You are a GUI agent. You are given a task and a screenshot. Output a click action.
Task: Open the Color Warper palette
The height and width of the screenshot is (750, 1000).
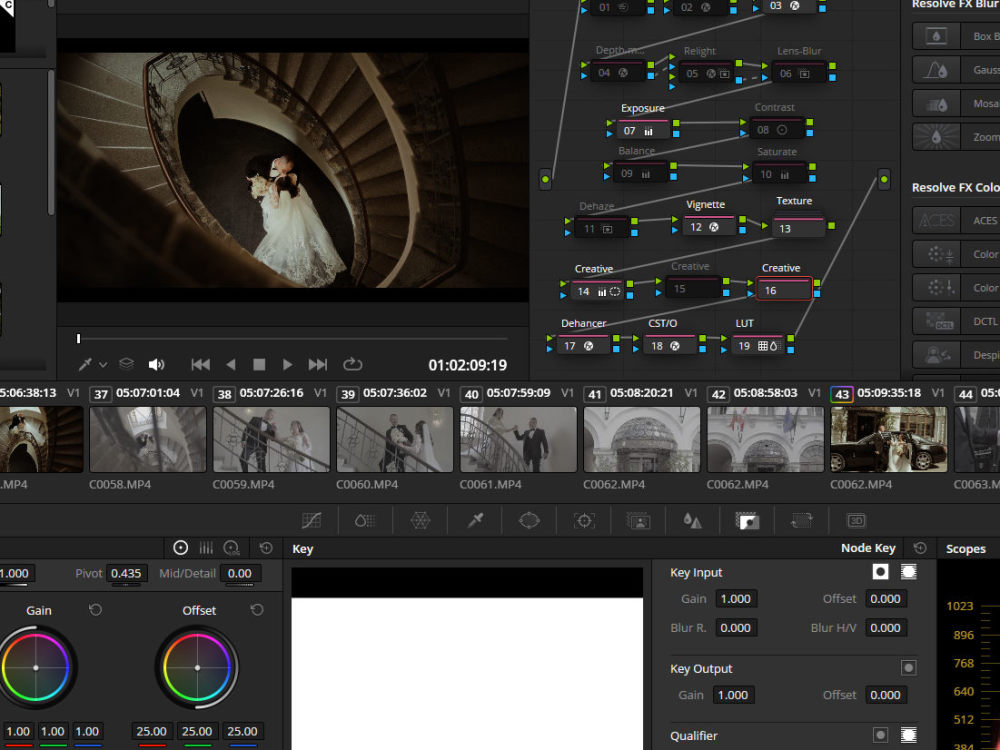click(x=420, y=520)
